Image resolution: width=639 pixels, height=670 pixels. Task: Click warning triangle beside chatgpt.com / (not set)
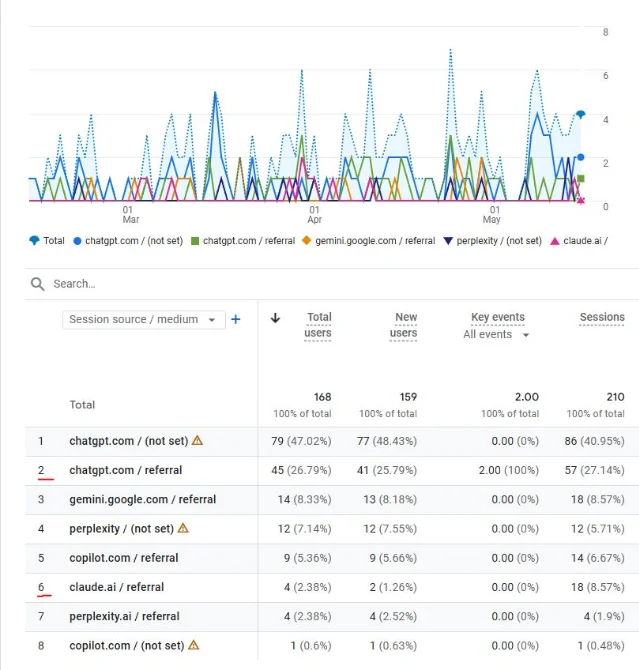197,440
